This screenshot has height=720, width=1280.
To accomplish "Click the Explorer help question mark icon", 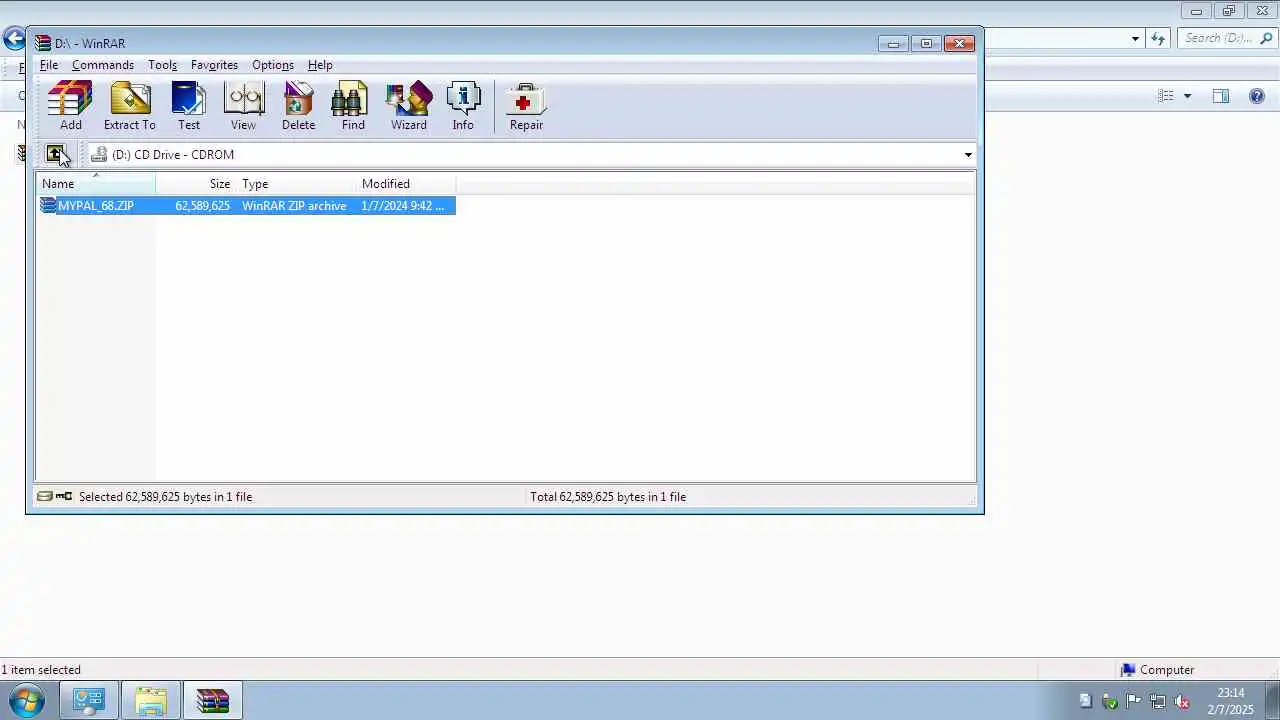I will [1257, 96].
